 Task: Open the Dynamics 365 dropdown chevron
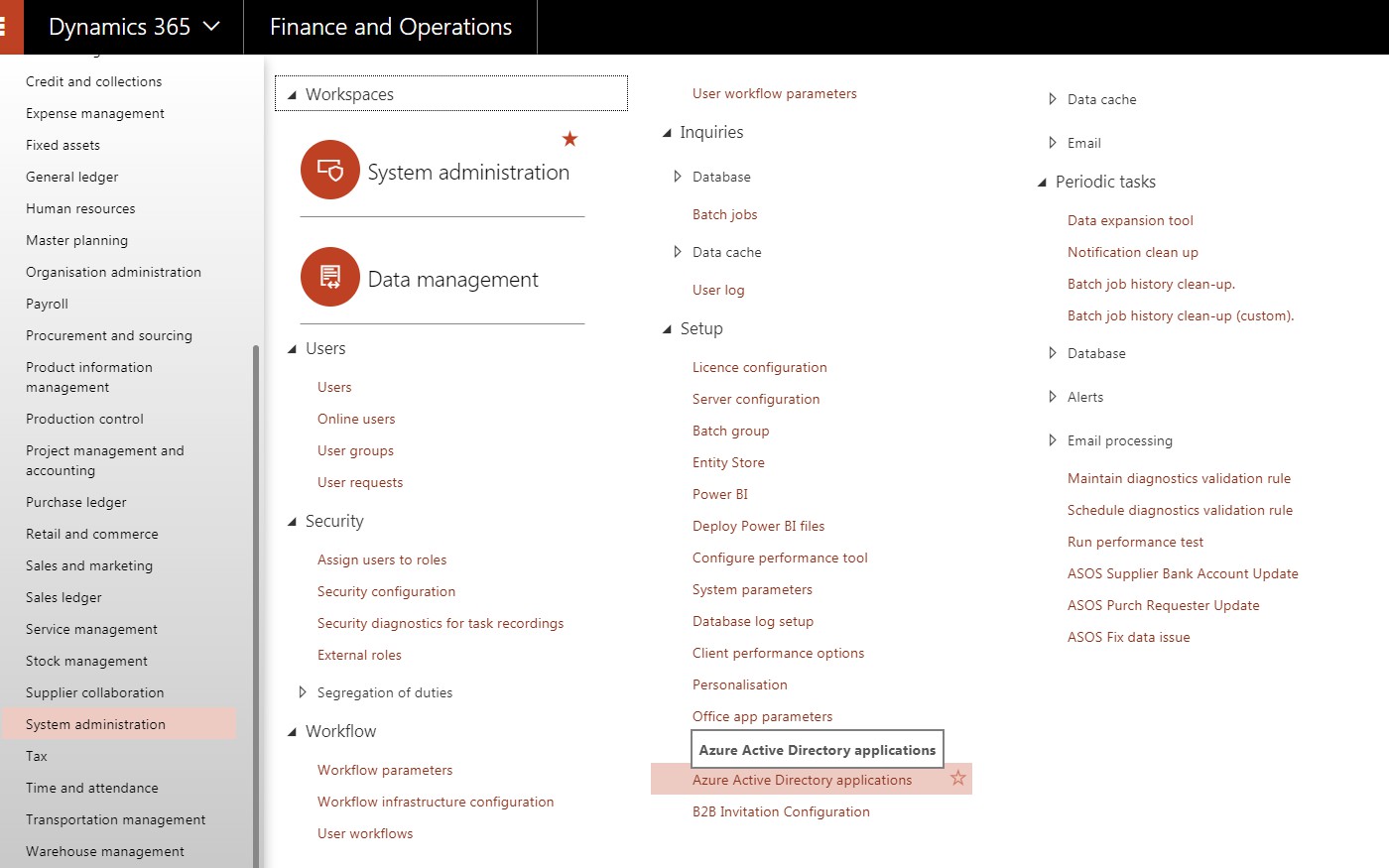pyautogui.click(x=211, y=27)
